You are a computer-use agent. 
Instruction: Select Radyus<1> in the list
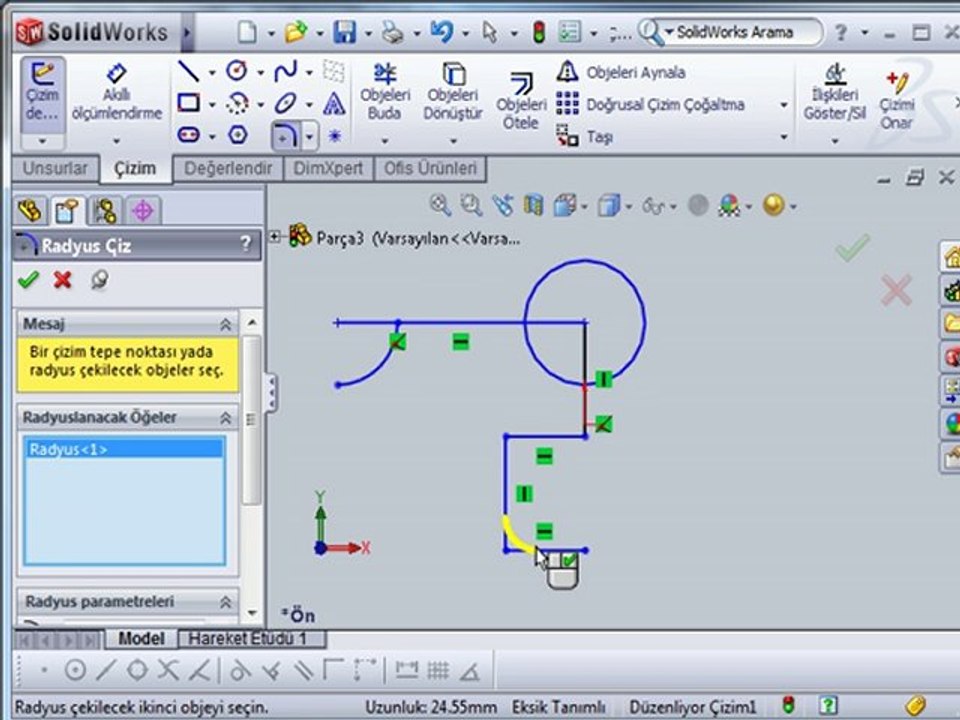125,449
